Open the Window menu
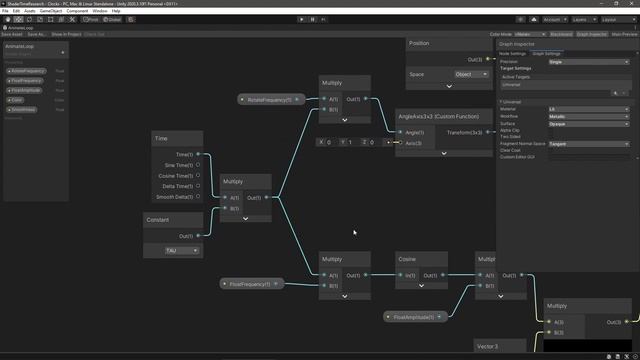This screenshot has width=640, height=360. (x=100, y=11)
